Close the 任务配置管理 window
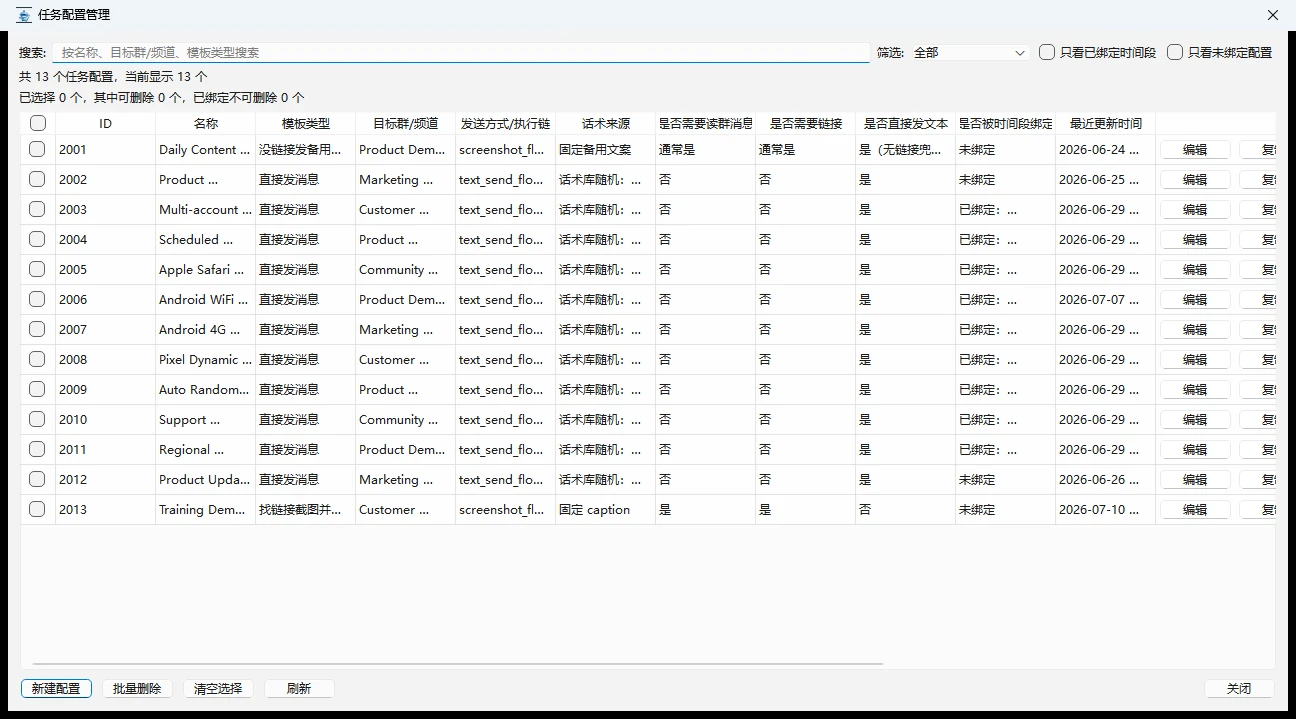The height and width of the screenshot is (719, 1296). [x=1273, y=15]
